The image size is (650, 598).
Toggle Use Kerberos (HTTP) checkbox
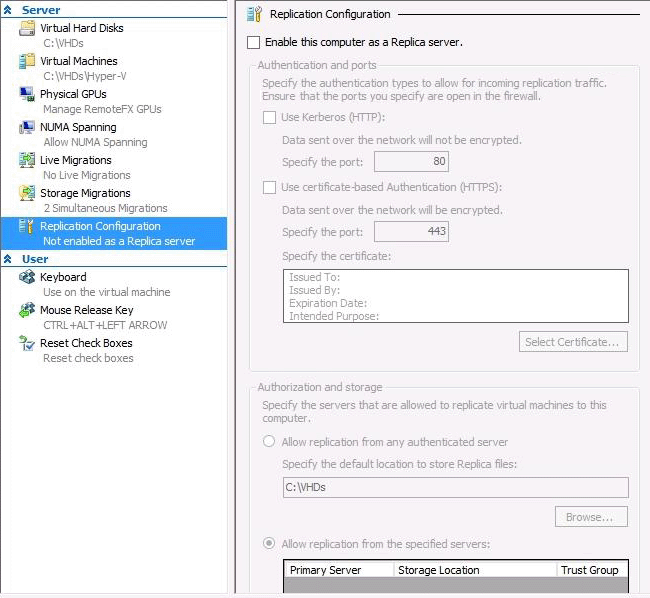click(269, 118)
